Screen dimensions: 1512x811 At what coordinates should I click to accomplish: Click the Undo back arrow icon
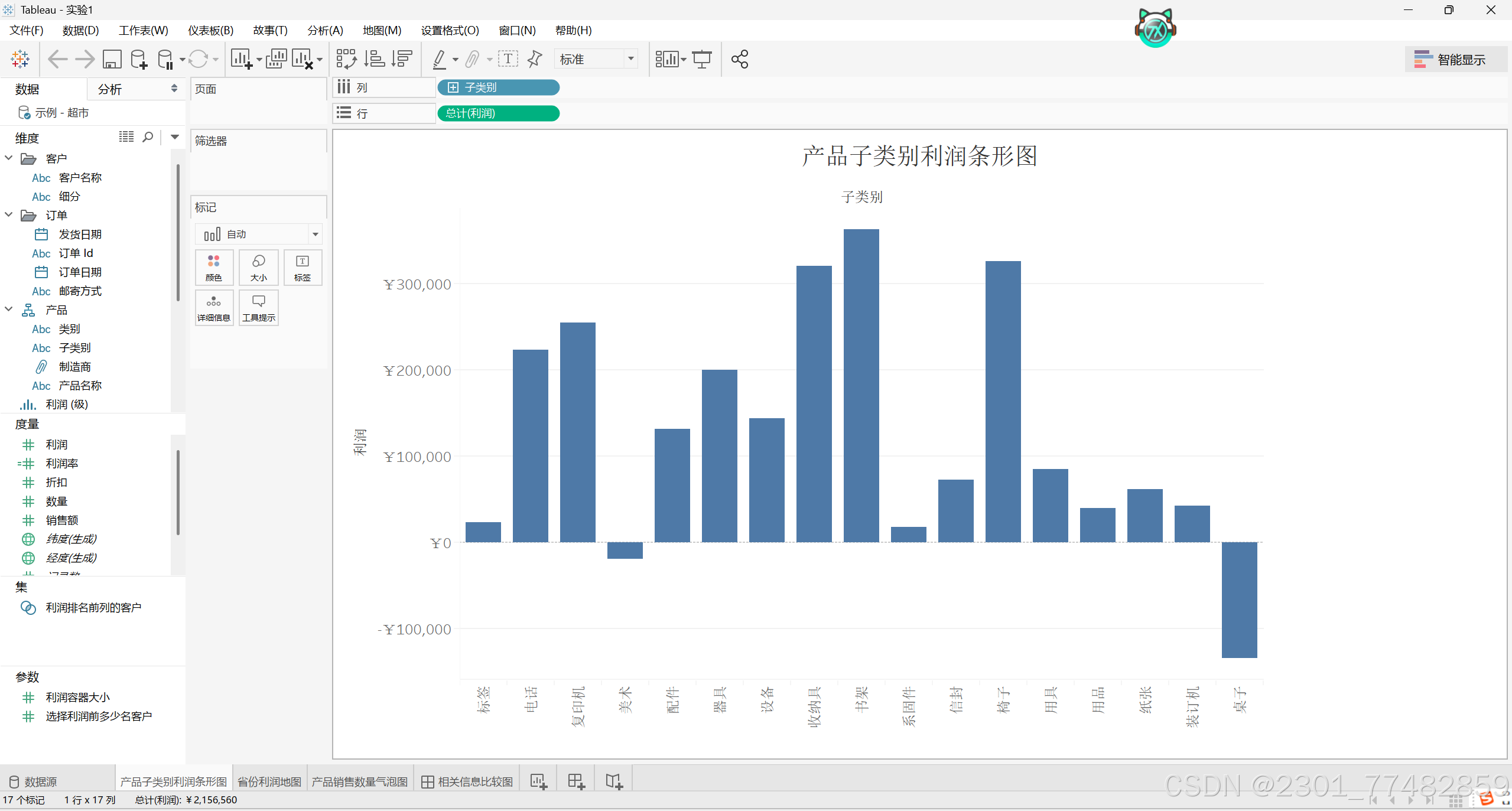click(57, 59)
